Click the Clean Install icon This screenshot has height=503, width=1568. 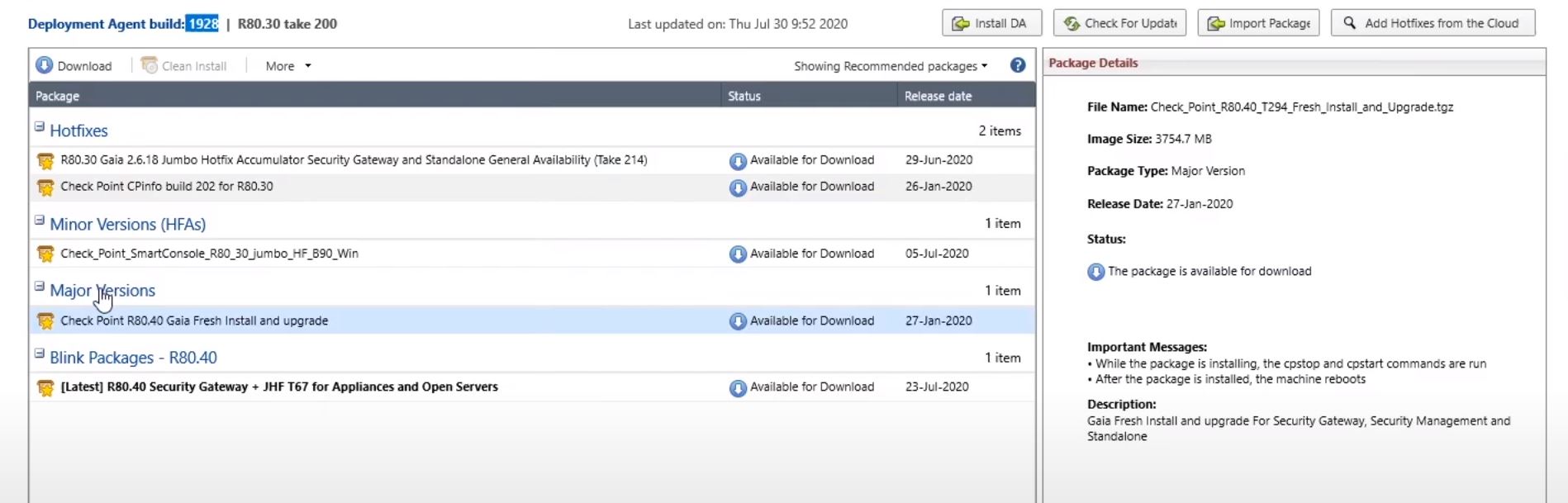coord(150,65)
